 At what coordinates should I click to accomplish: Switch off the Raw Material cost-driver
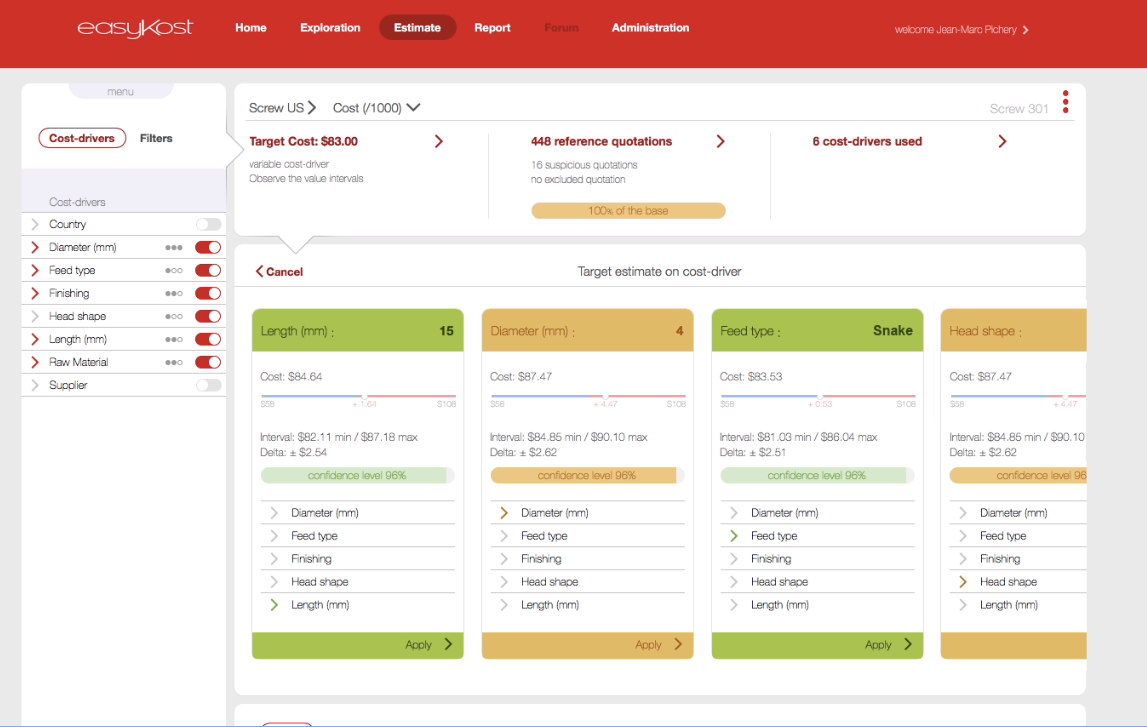point(208,362)
